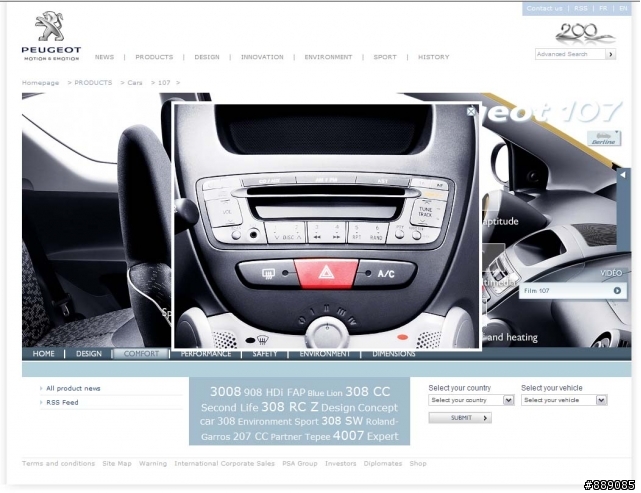Focus the Advanced Search field

tap(570, 54)
